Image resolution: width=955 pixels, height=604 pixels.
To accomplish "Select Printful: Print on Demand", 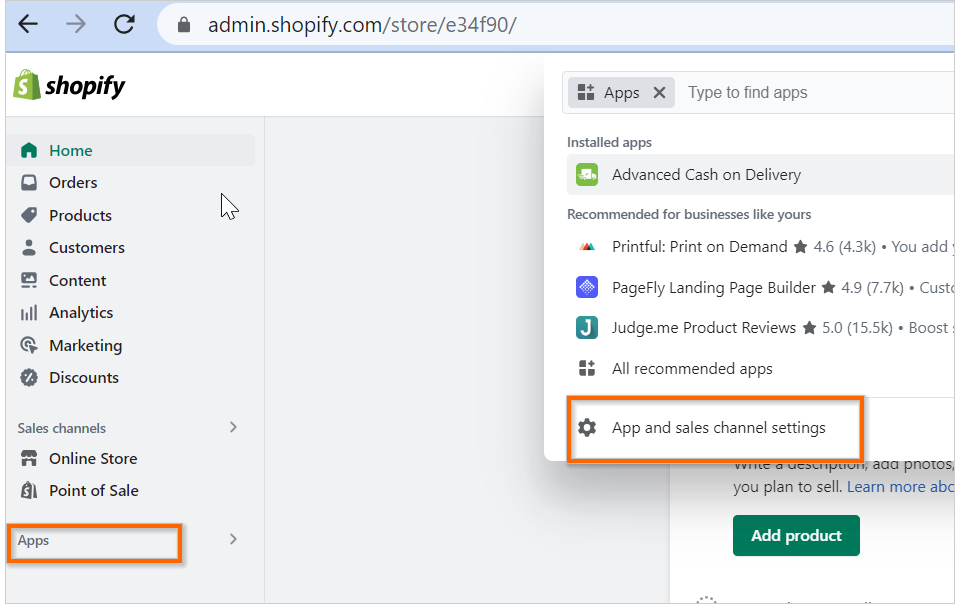I will (x=700, y=247).
